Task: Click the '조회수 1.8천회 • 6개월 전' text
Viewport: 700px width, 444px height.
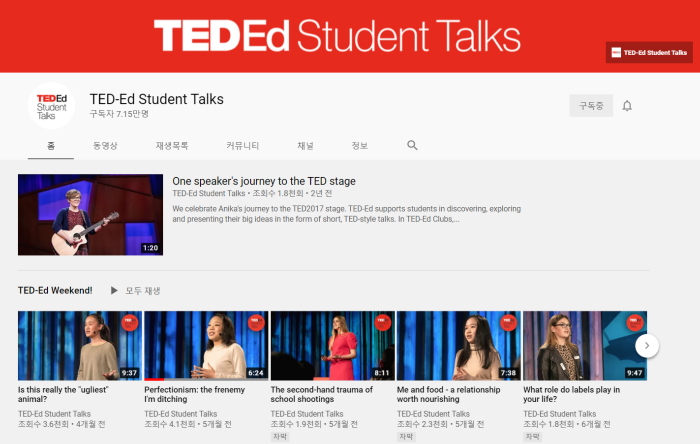Action: [x=567, y=424]
